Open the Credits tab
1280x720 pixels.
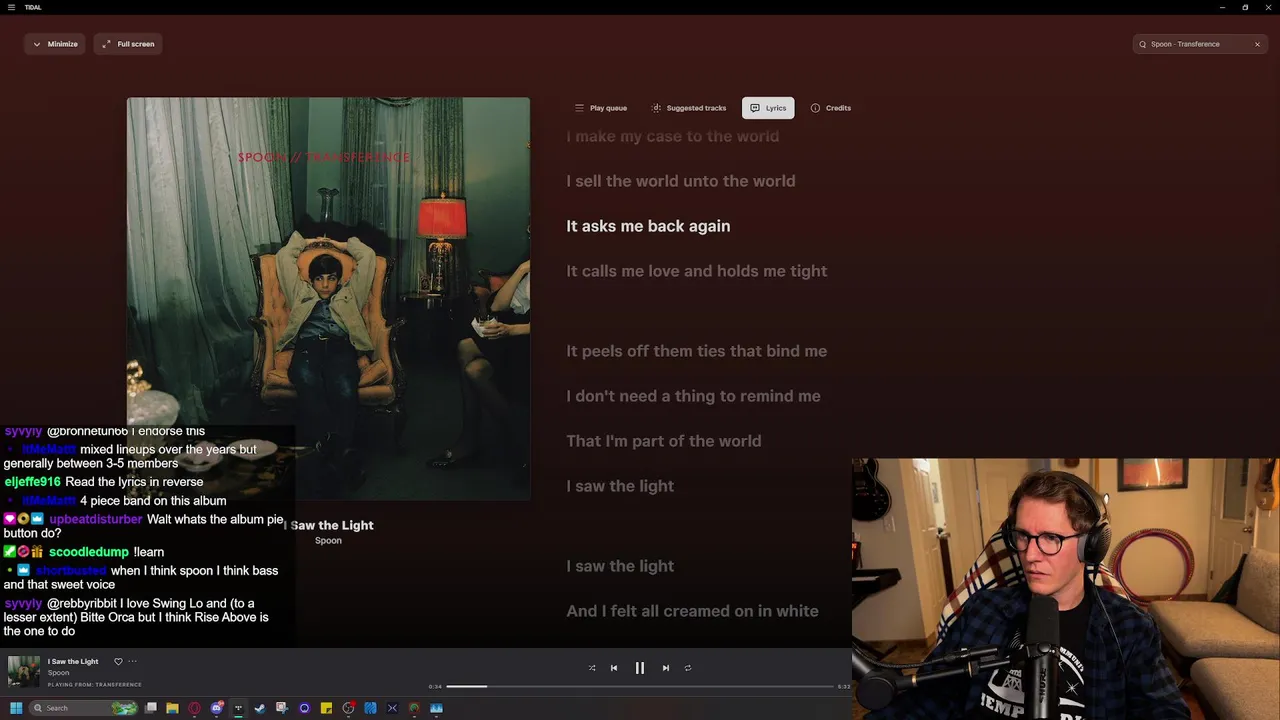[831, 108]
